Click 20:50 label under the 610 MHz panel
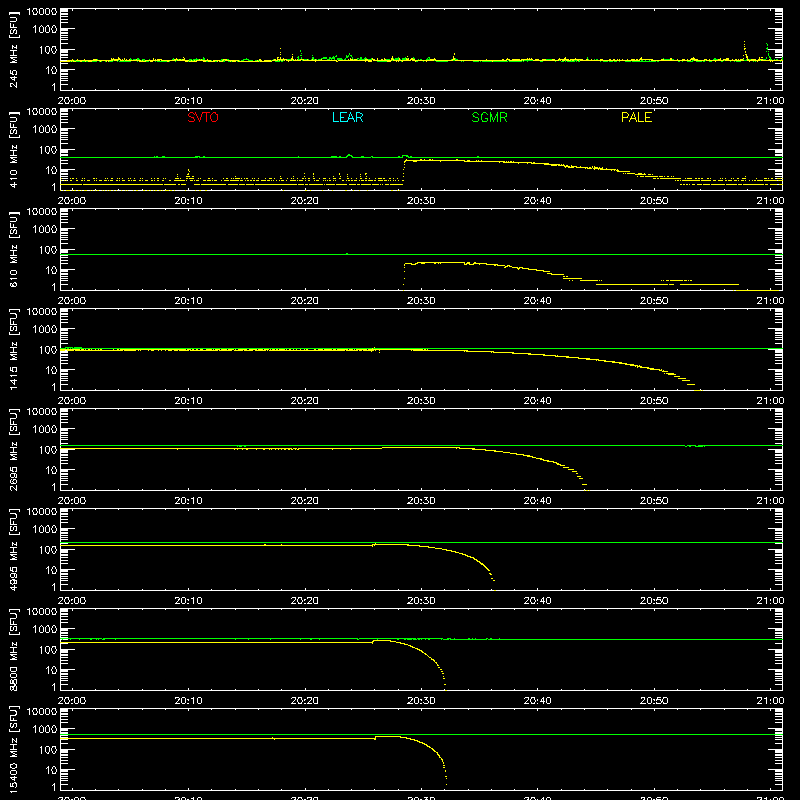Screen dimensions: 800x800 coord(654,301)
